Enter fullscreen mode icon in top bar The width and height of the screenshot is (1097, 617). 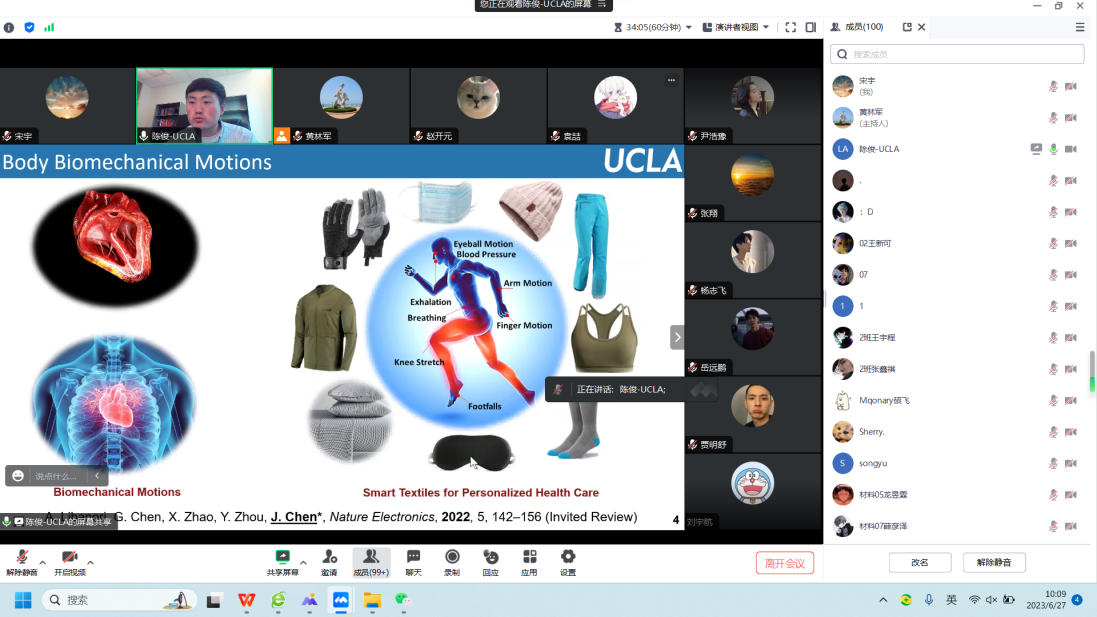790,27
